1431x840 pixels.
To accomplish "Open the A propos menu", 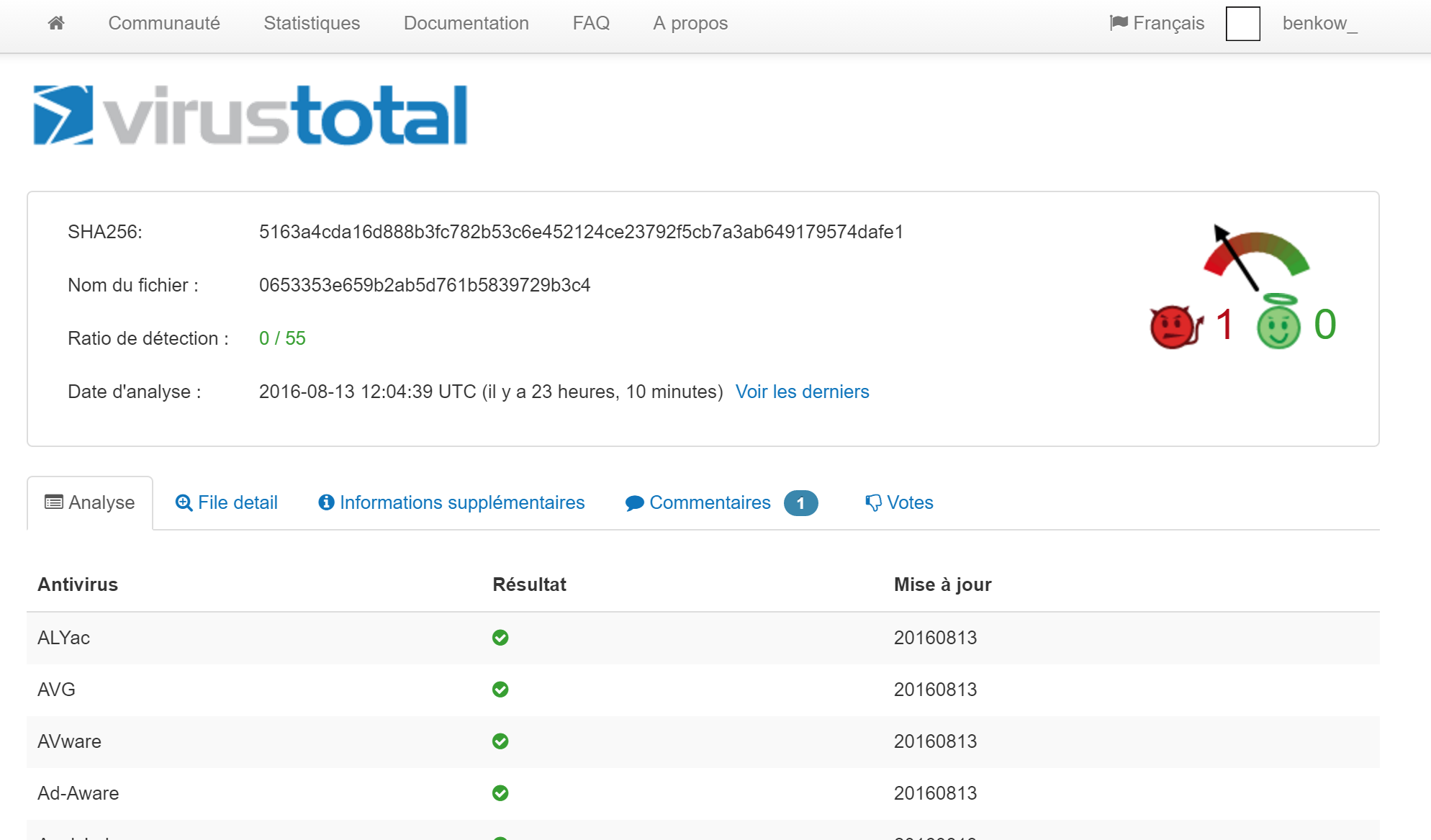I will coord(690,23).
